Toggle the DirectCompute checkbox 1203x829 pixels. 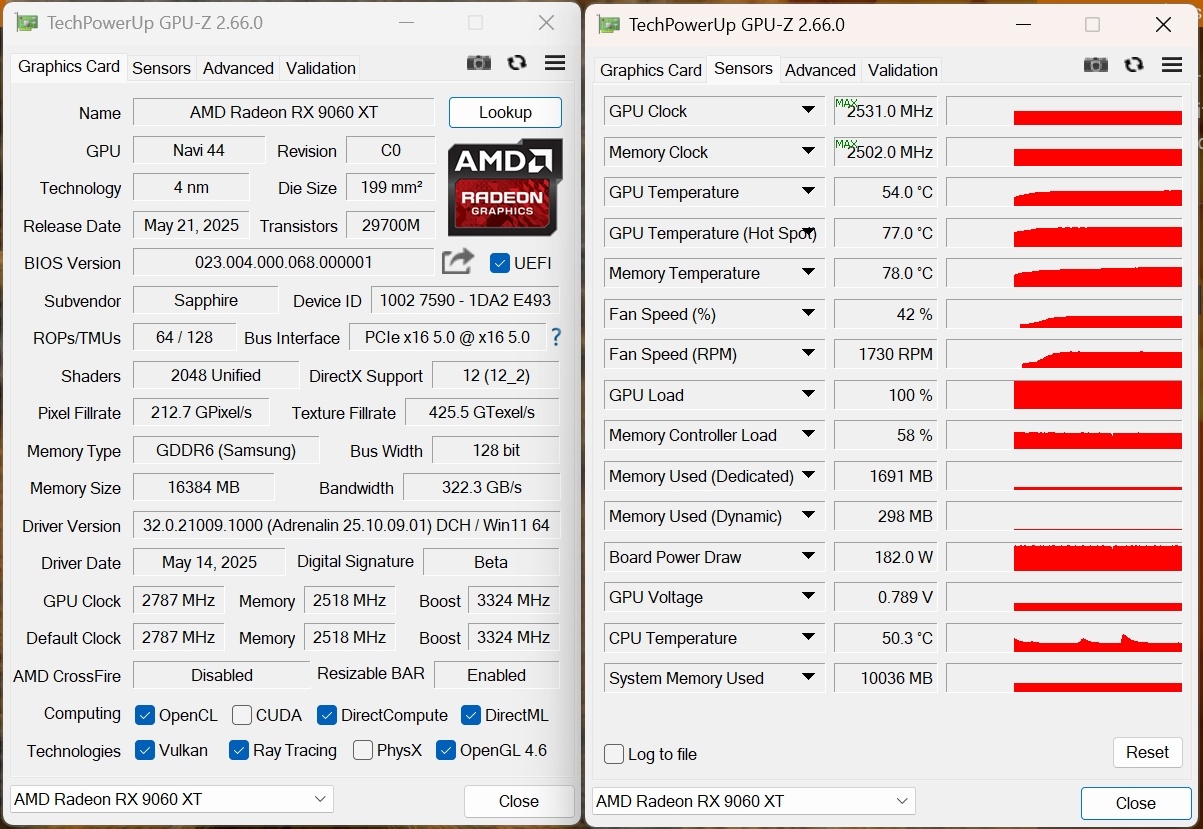pyautogui.click(x=327, y=715)
